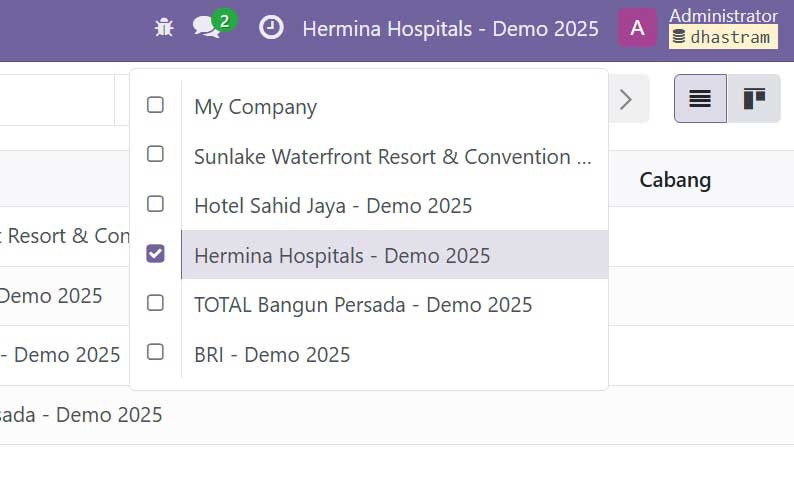Uncheck Hermina Hospitals checkbox

coord(155,254)
